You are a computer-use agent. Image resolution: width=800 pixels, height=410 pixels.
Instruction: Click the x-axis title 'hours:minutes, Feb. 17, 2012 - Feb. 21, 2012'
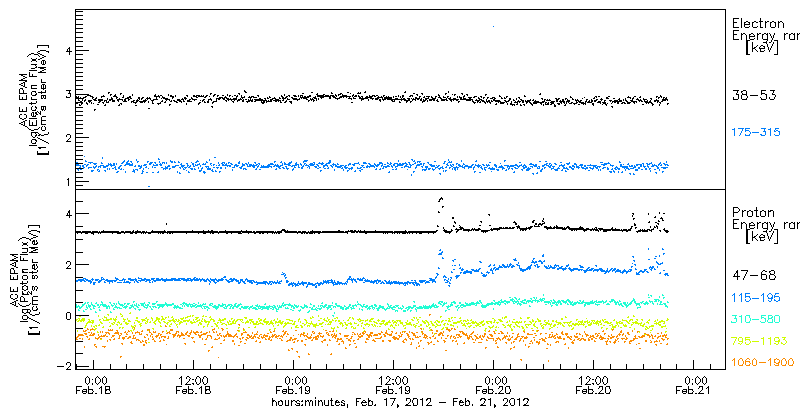coord(399,402)
